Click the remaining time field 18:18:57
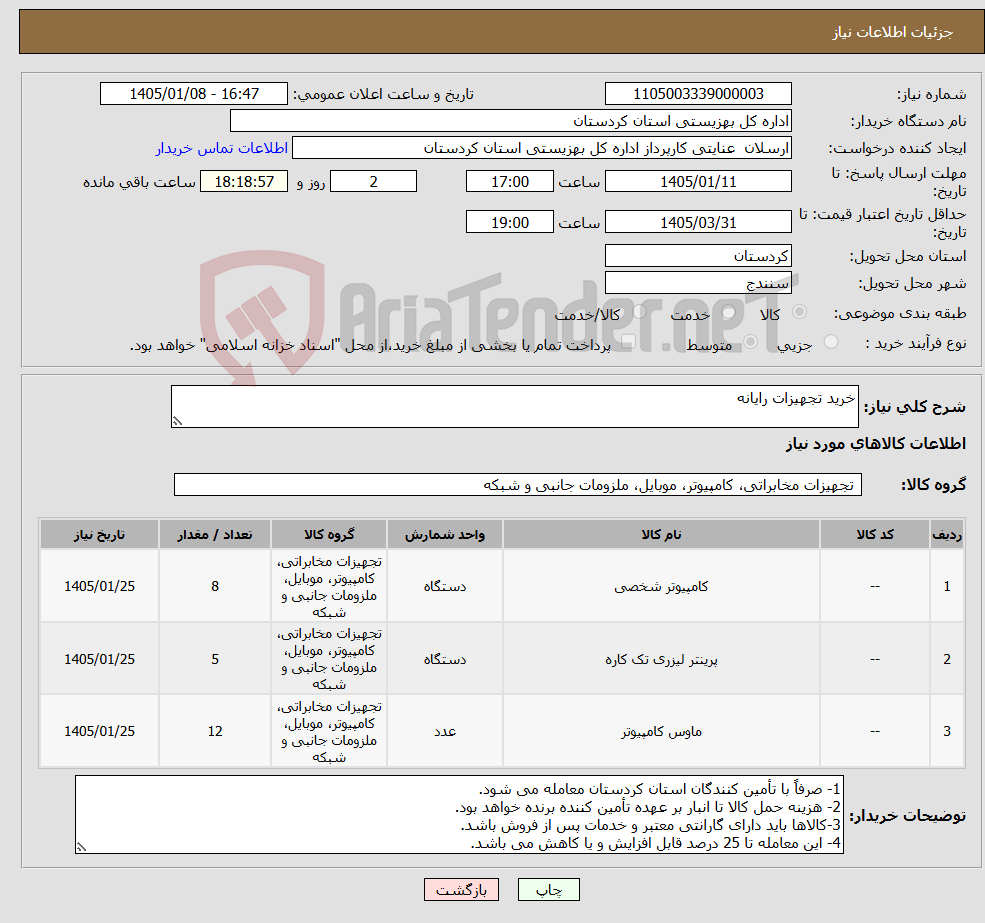 point(244,182)
